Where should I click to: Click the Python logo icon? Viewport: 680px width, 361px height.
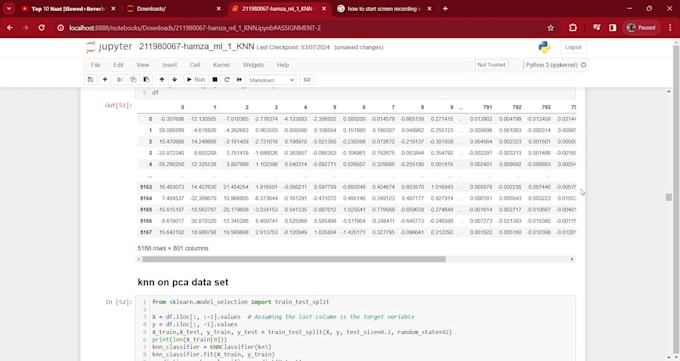point(544,47)
